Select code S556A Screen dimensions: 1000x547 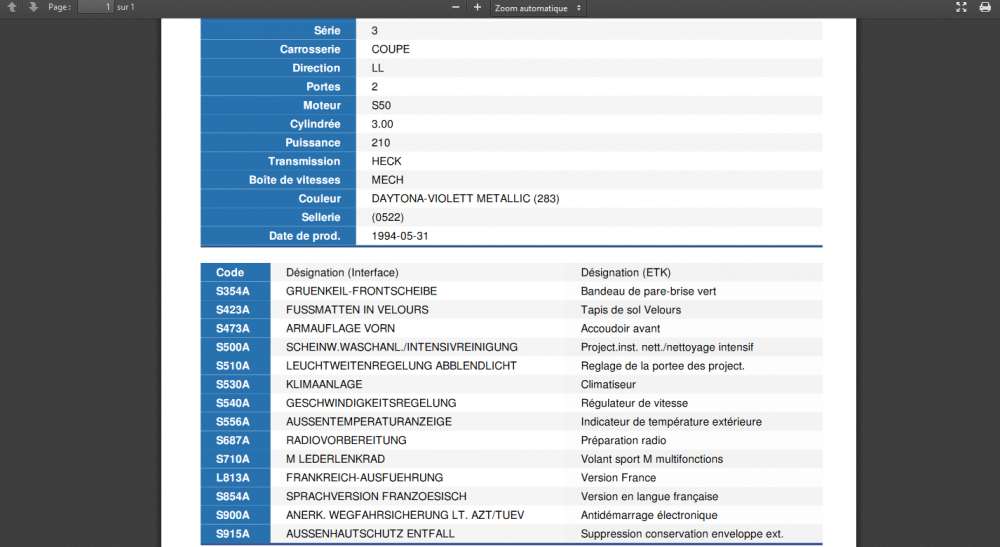point(232,422)
